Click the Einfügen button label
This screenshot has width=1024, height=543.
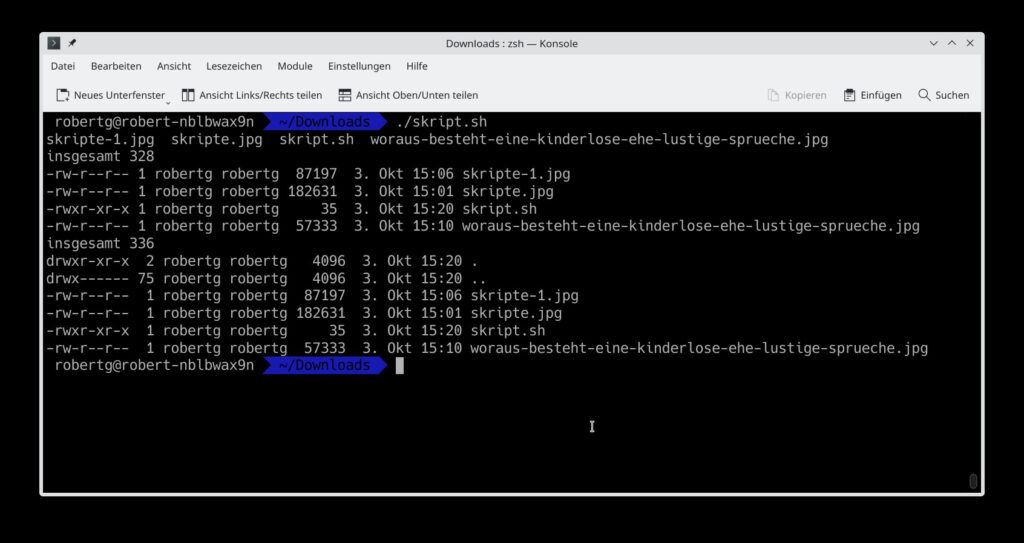pos(881,95)
